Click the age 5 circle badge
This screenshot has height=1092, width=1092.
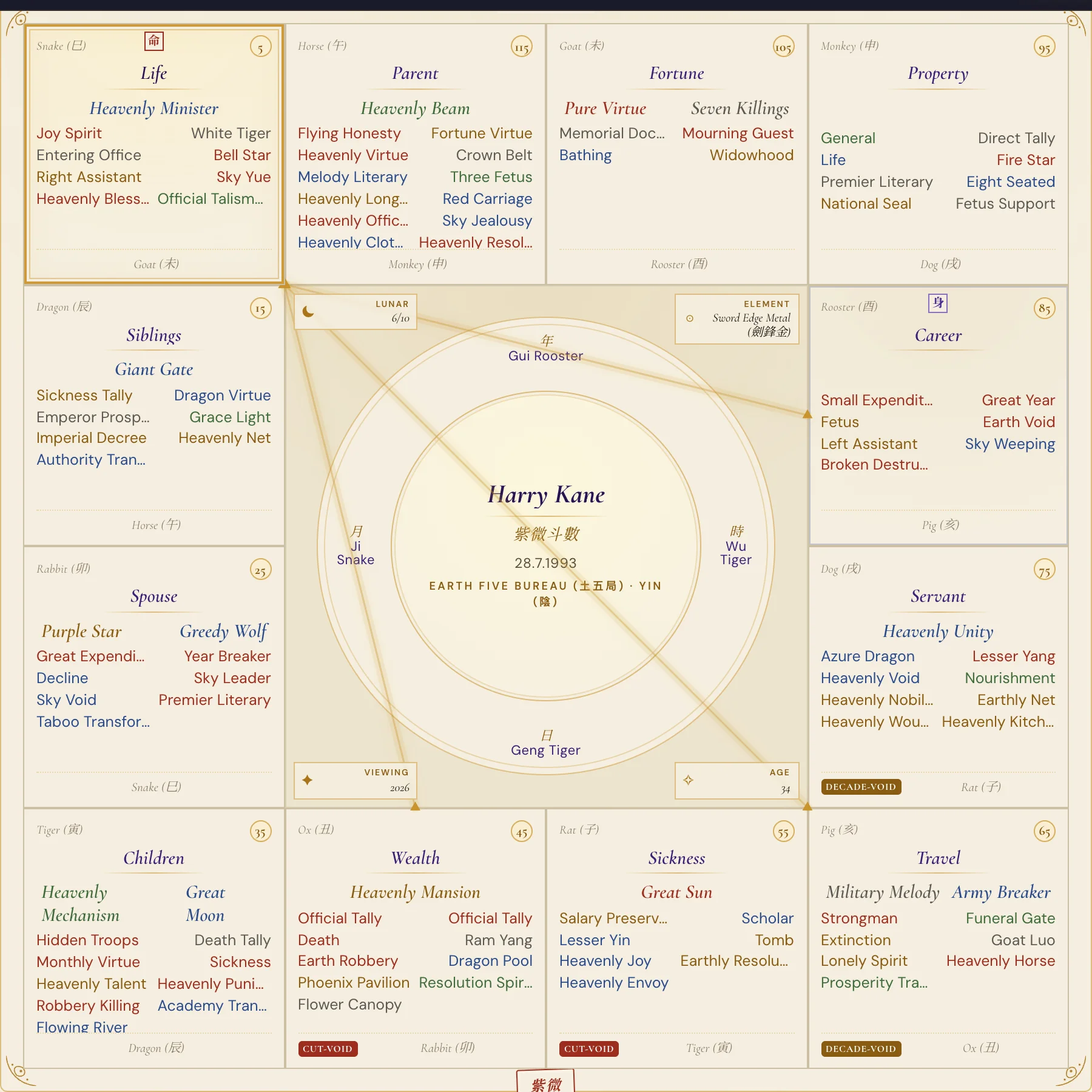pyautogui.click(x=261, y=47)
